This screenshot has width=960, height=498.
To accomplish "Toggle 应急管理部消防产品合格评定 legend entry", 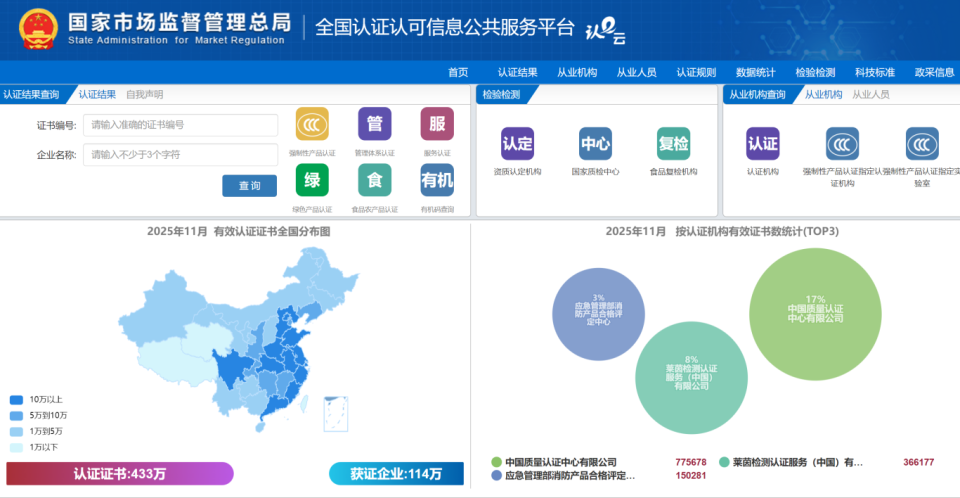I will (x=563, y=475).
